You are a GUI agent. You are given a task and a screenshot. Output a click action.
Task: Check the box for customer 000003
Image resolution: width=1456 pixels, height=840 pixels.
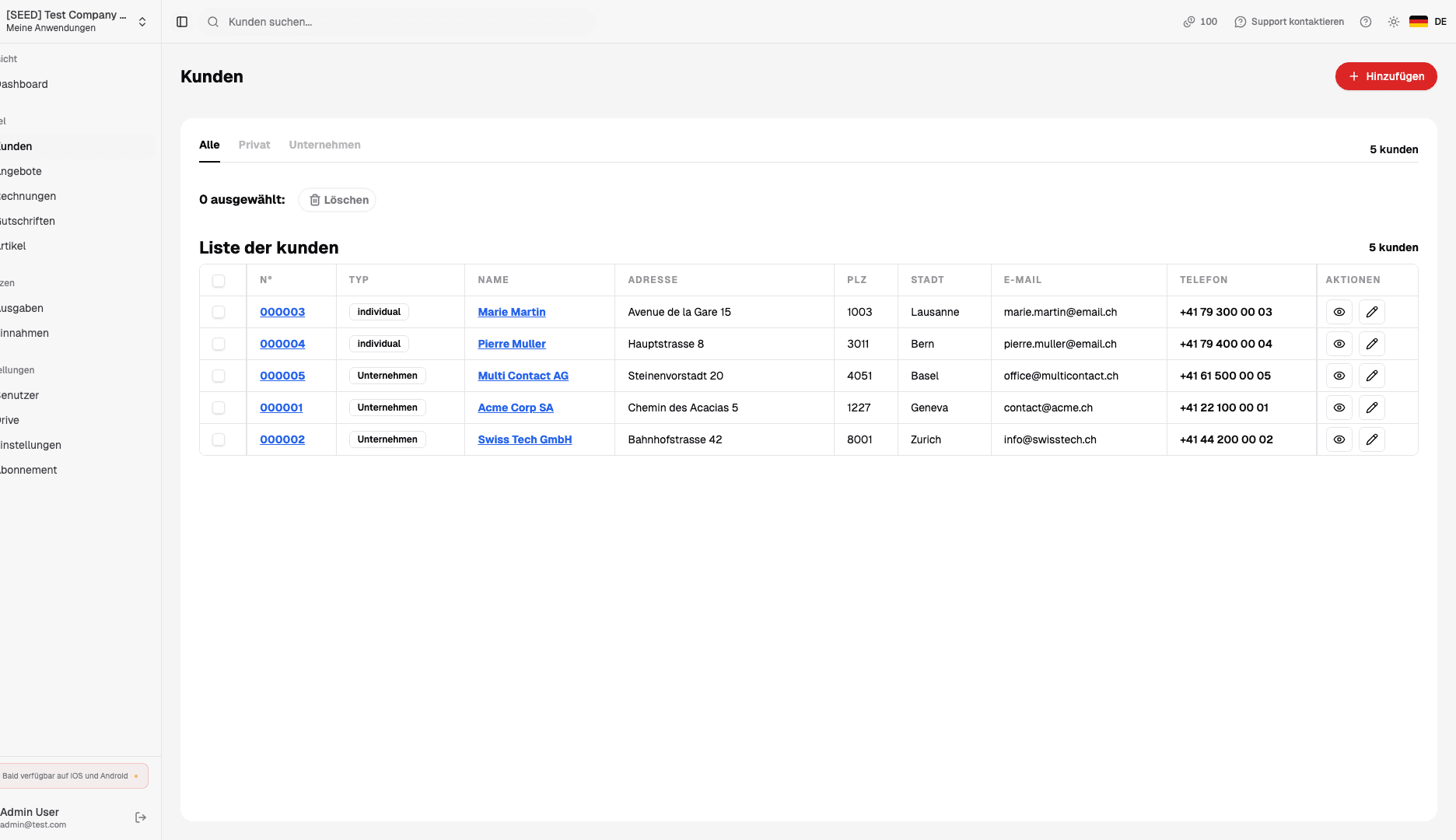(219, 312)
